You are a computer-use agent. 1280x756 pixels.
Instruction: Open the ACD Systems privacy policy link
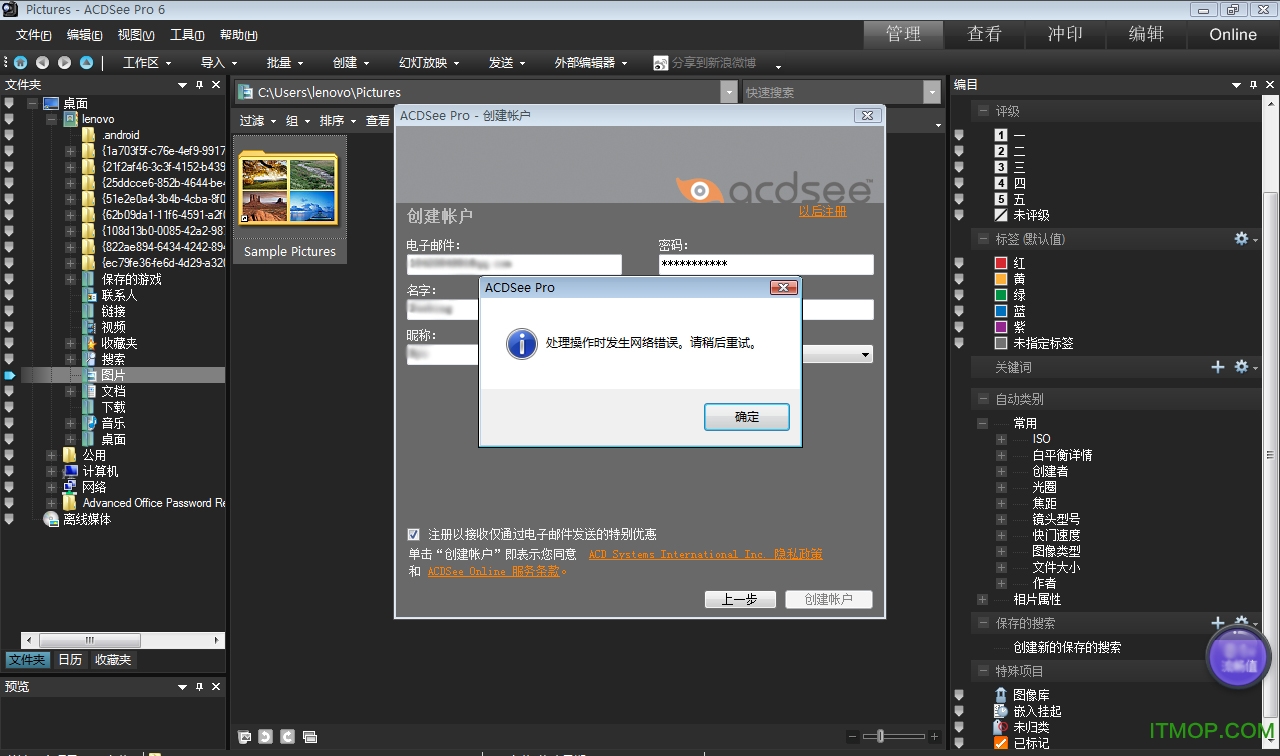[705, 554]
